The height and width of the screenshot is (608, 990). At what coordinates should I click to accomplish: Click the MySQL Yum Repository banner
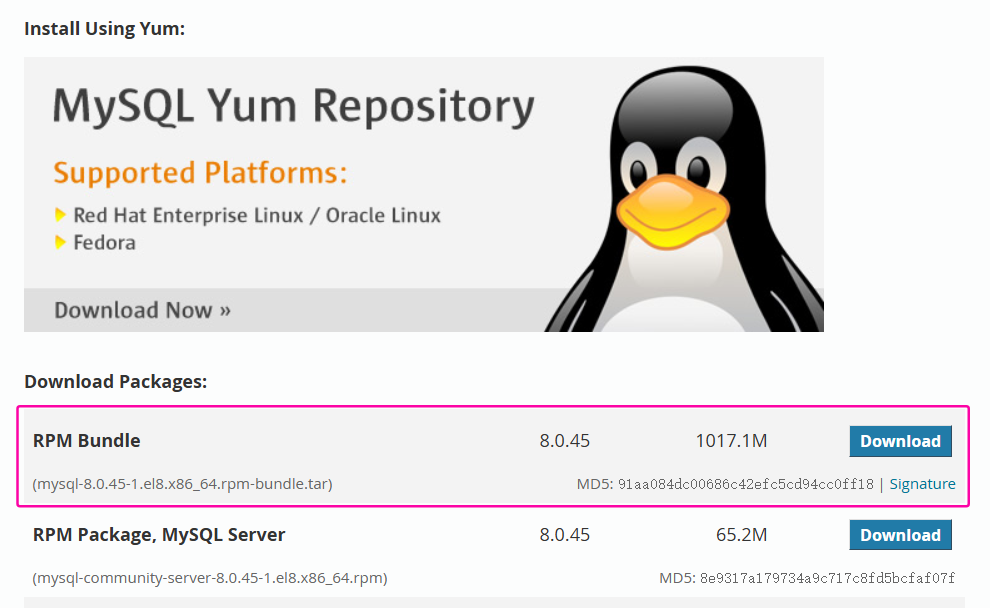pos(424,194)
